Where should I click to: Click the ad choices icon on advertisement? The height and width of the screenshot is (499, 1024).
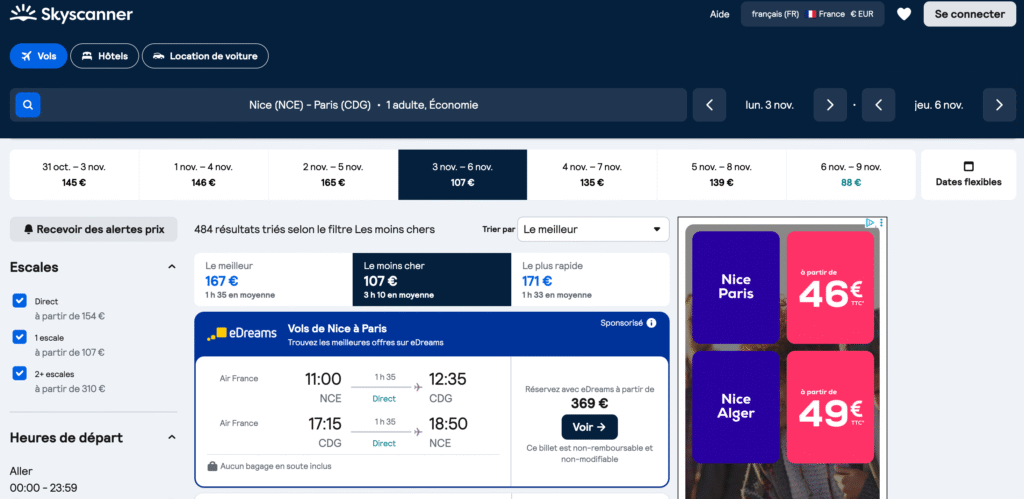pyautogui.click(x=871, y=223)
